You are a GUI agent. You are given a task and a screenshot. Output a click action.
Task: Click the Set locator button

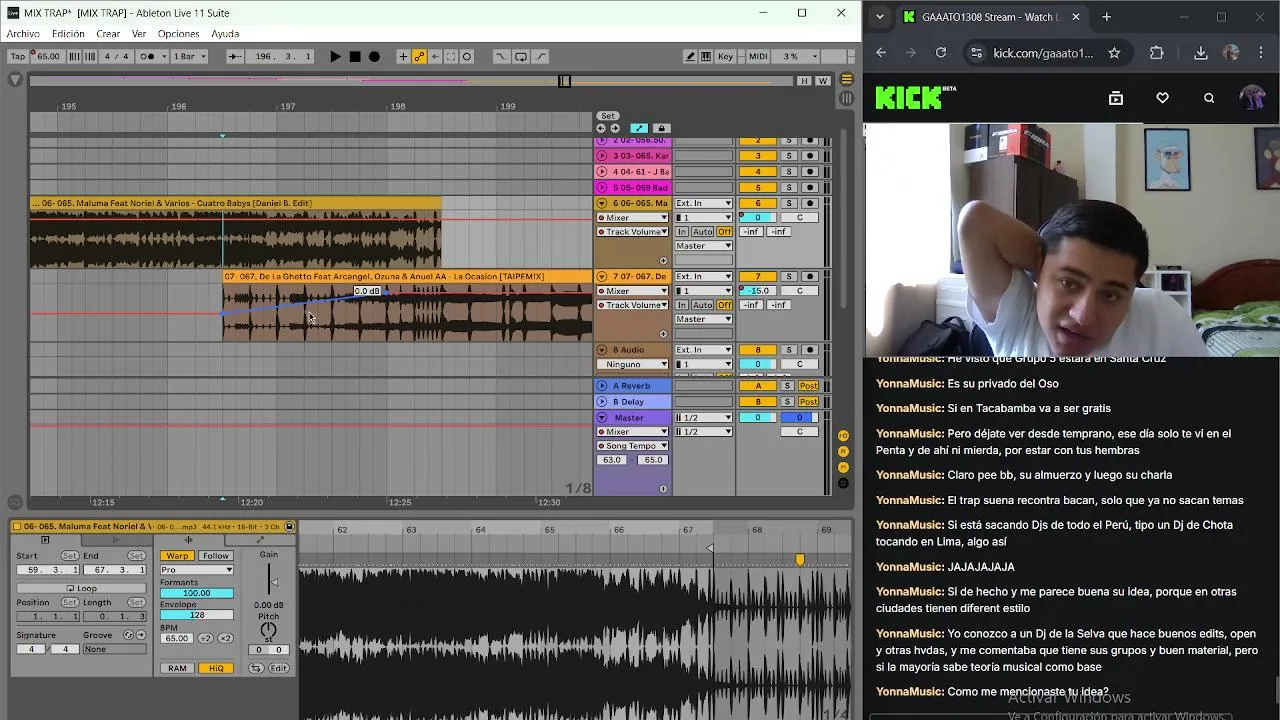coord(608,116)
